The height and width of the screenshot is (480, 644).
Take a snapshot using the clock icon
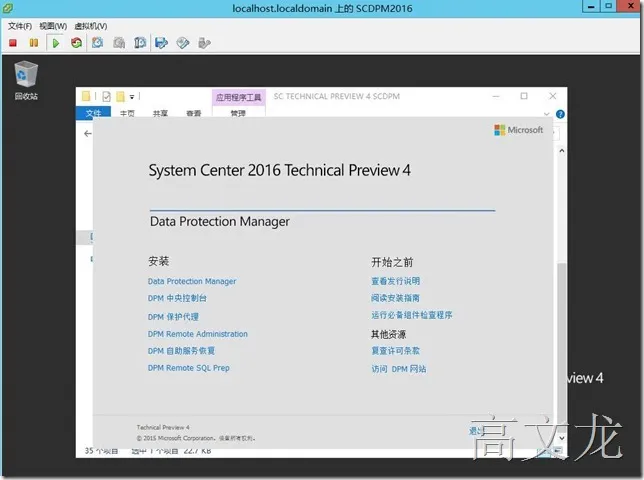click(x=97, y=43)
